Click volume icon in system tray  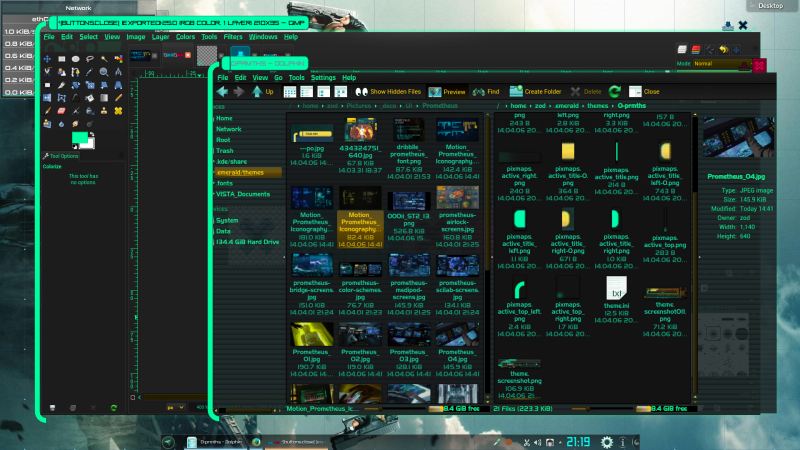click(x=537, y=442)
